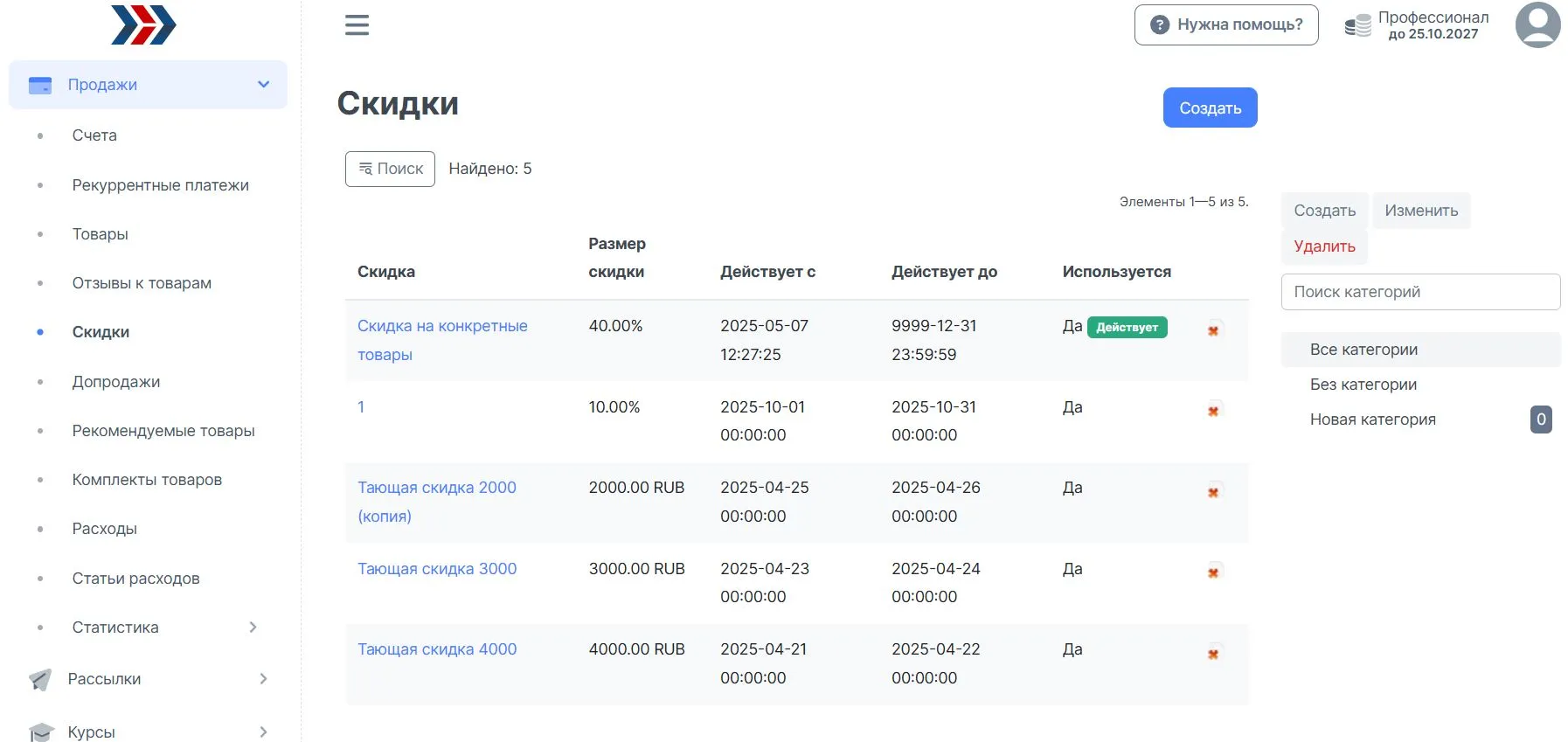The height and width of the screenshot is (742, 1568).
Task: Open 'Тающая скидка 2000 (копия)' link
Action: (437, 502)
